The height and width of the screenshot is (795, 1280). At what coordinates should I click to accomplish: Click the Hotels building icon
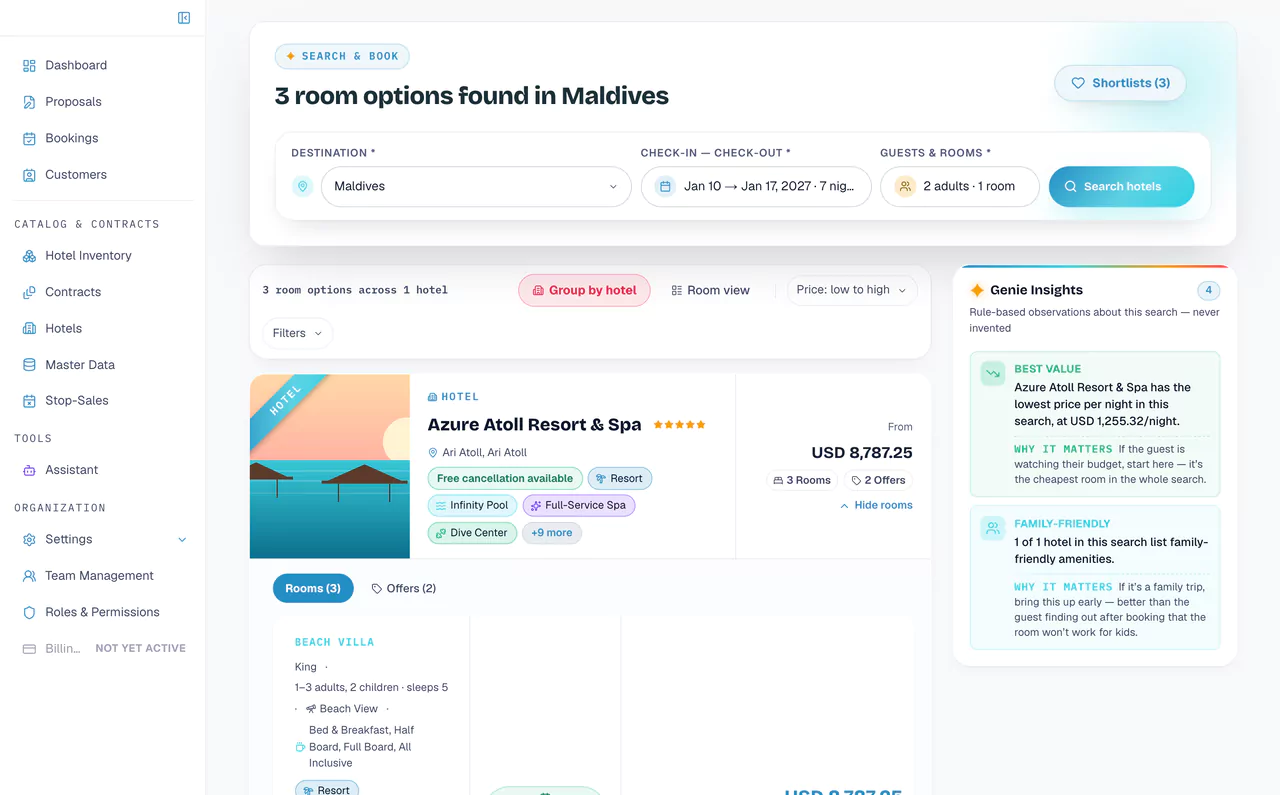pos(29,328)
